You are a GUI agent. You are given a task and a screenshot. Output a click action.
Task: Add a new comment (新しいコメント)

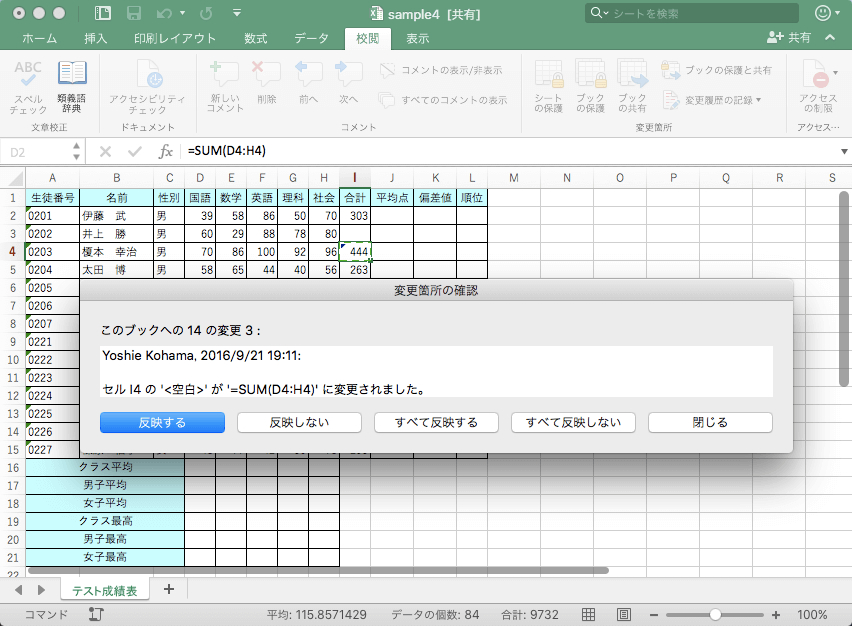tap(225, 86)
